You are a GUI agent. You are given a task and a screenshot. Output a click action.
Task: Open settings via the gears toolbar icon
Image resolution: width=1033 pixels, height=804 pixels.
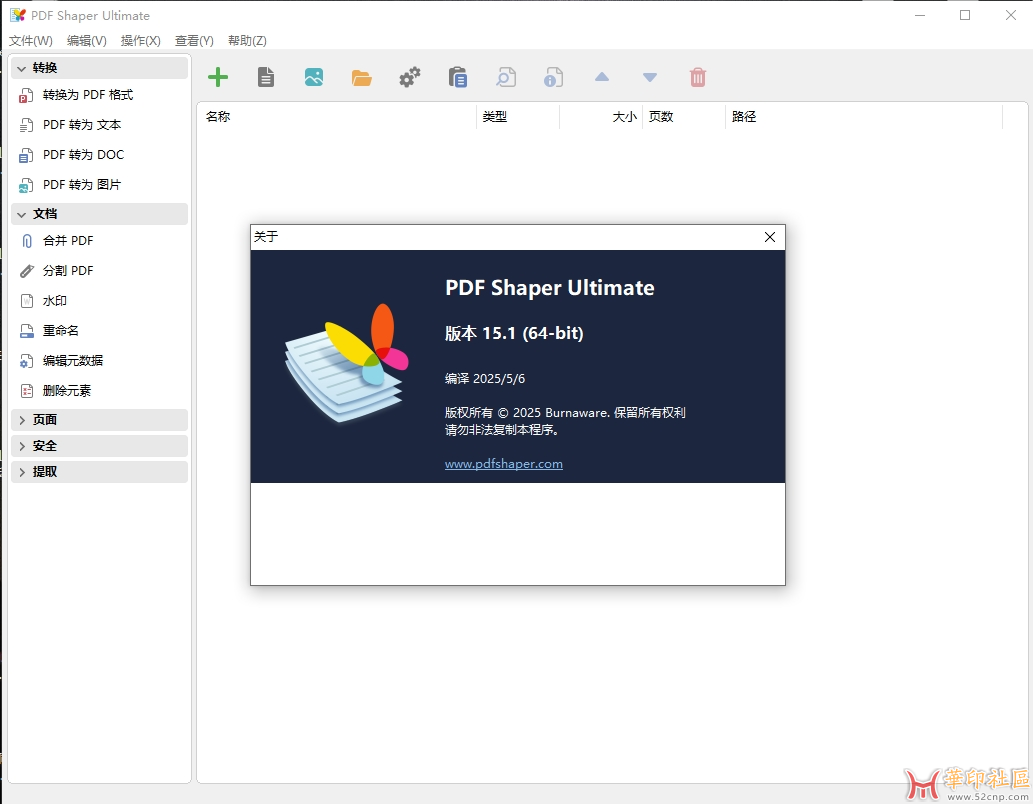(410, 77)
